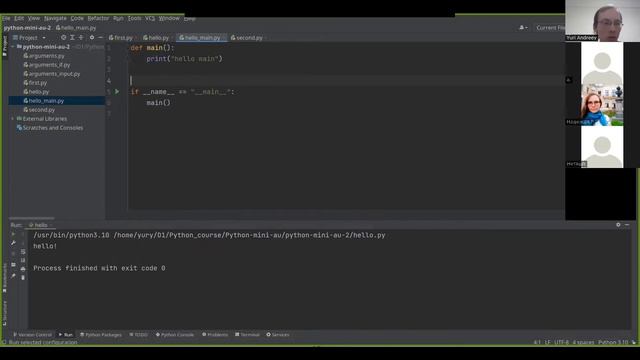Toggle the vertical Project tool window stripe
The height and width of the screenshot is (360, 640).
pos(4,46)
